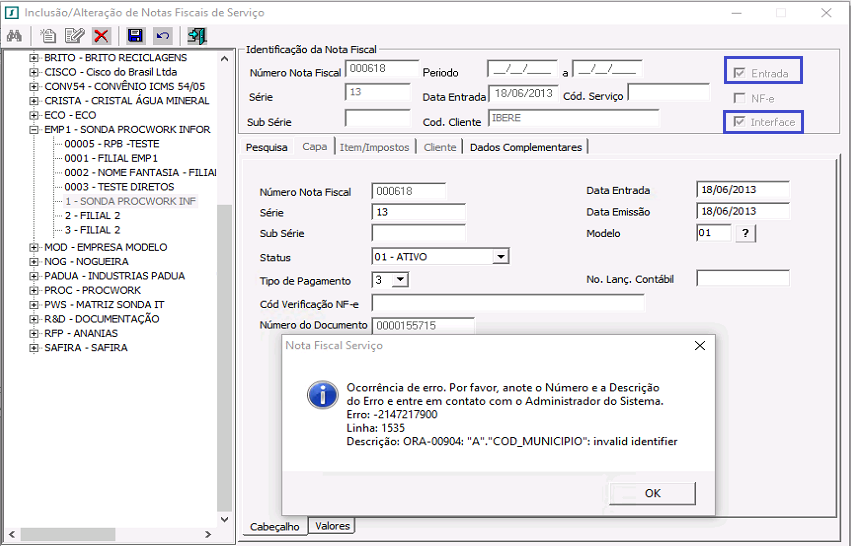Click the red X delete icon

[101, 36]
